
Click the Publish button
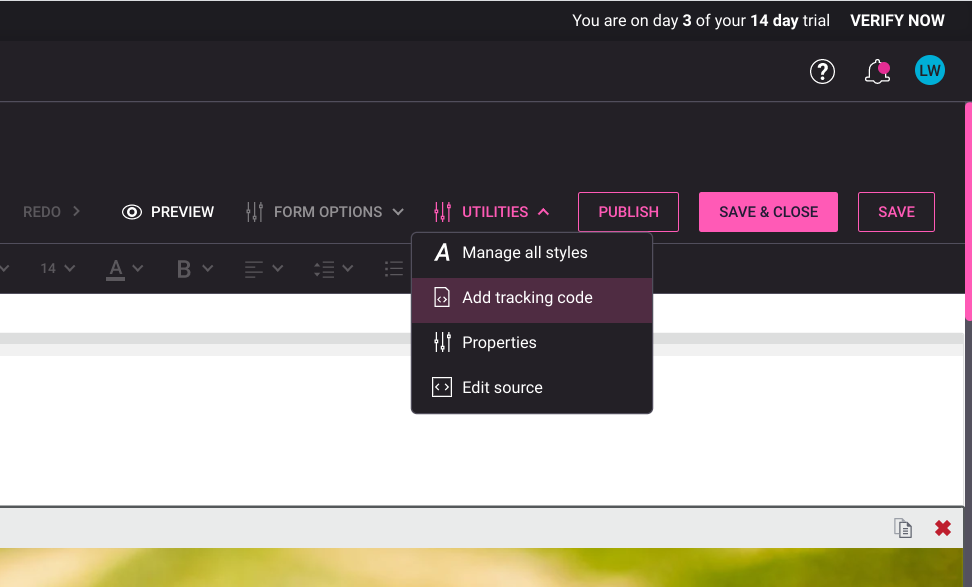628,212
